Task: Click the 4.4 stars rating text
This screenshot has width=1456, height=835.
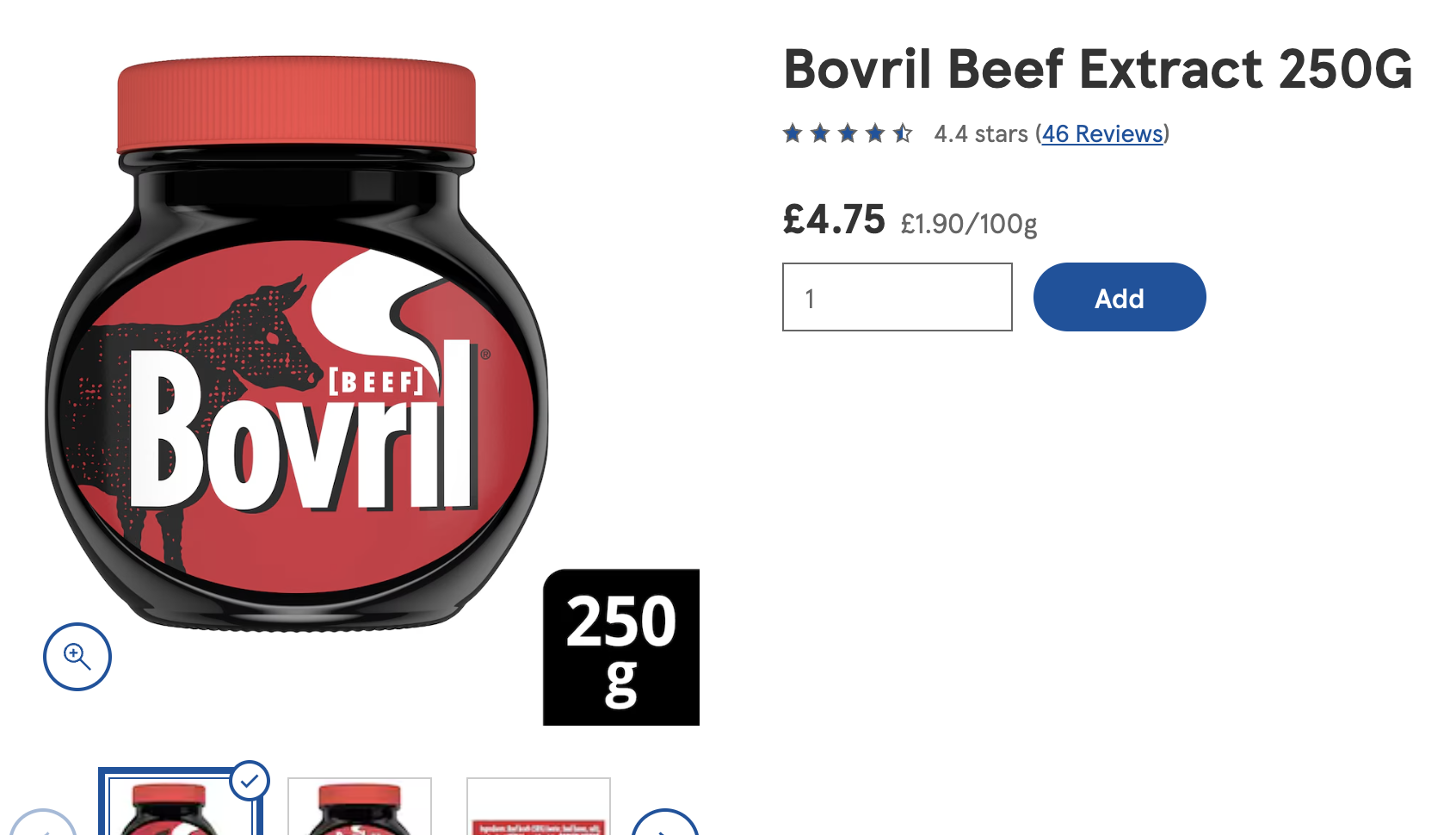Action: coord(981,134)
